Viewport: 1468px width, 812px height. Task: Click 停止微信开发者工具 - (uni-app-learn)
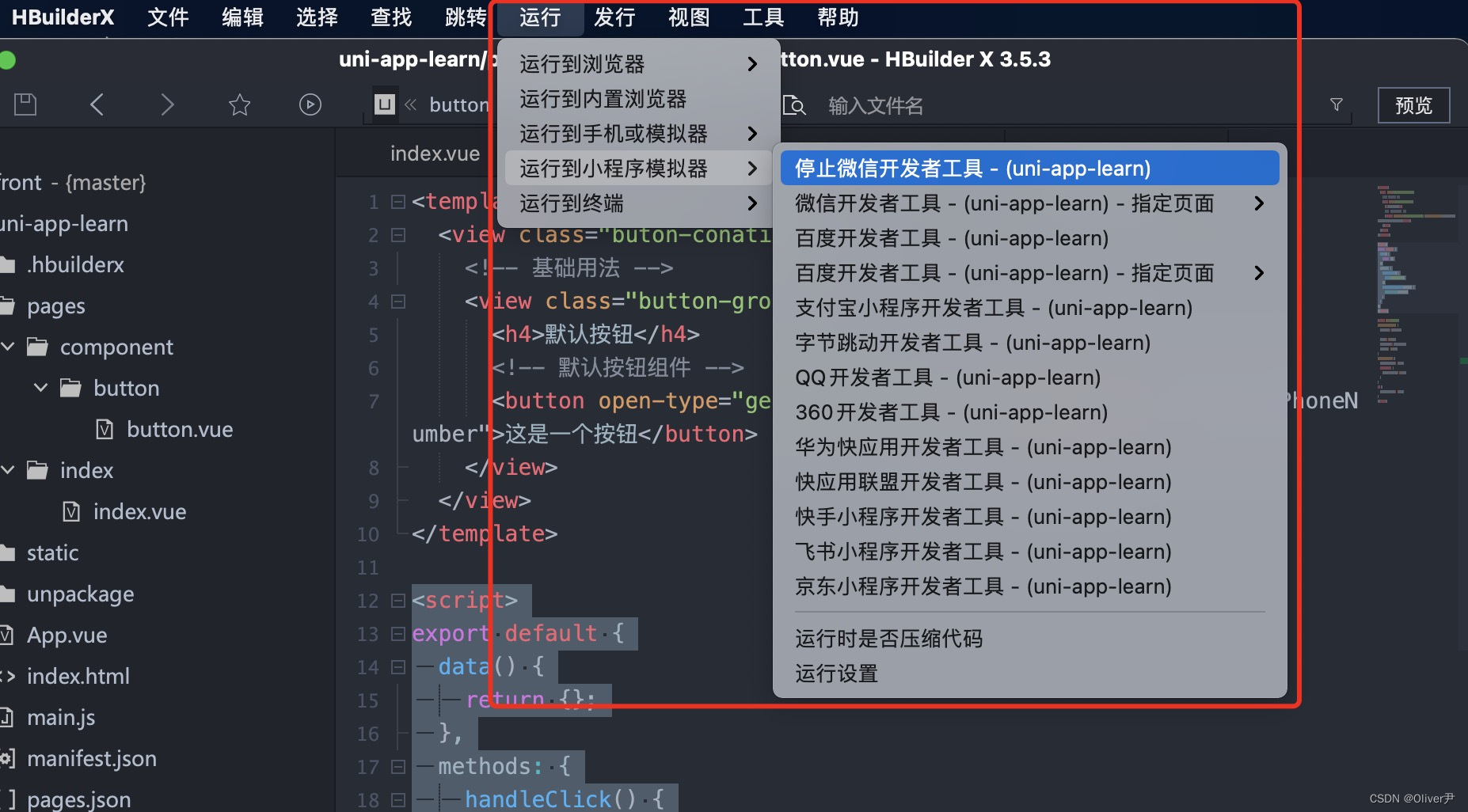pos(1029,169)
